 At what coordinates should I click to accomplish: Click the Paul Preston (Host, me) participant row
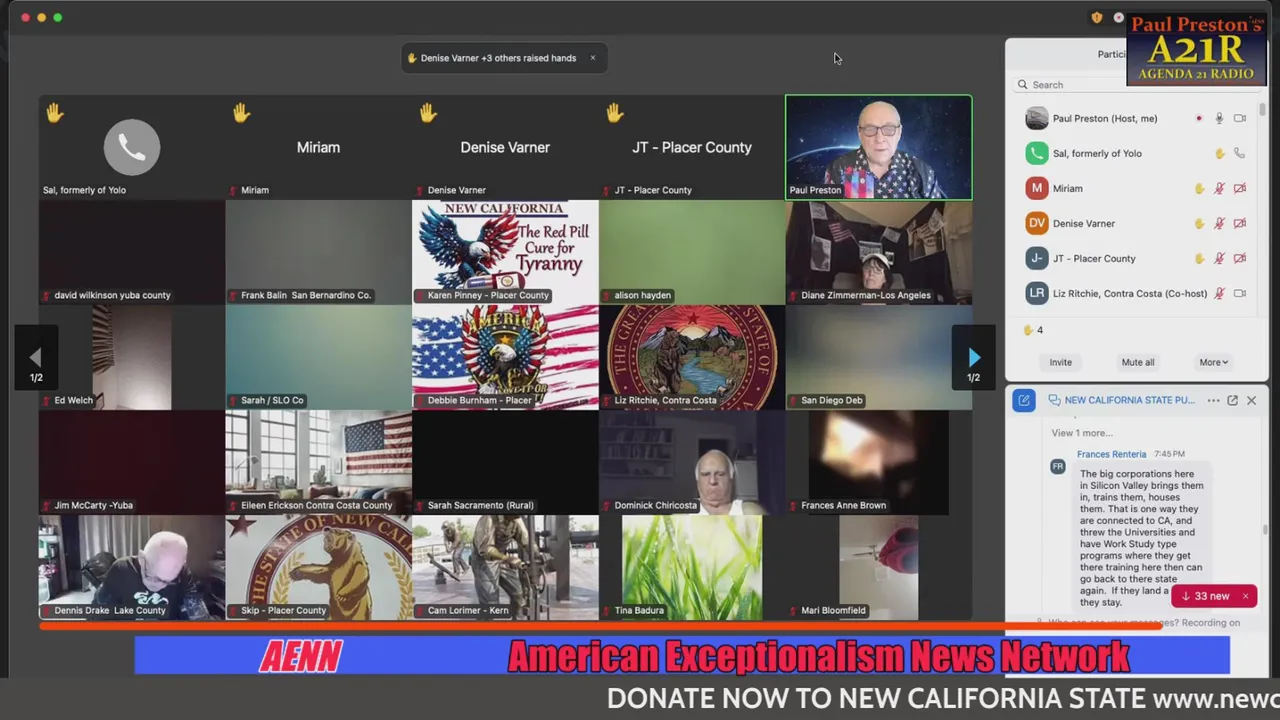tap(1138, 118)
